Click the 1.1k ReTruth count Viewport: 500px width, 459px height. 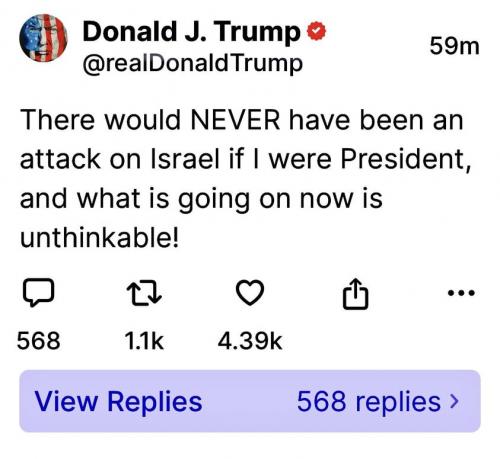click(x=144, y=341)
